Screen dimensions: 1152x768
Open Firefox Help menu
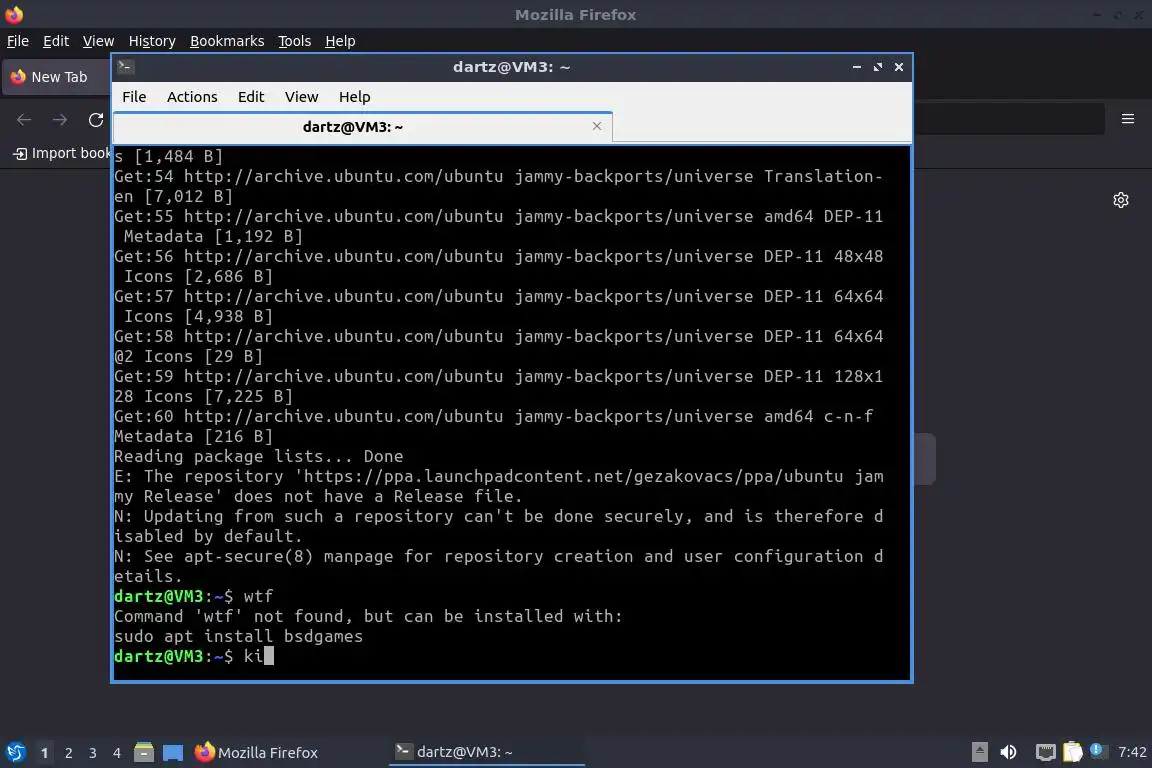340,41
